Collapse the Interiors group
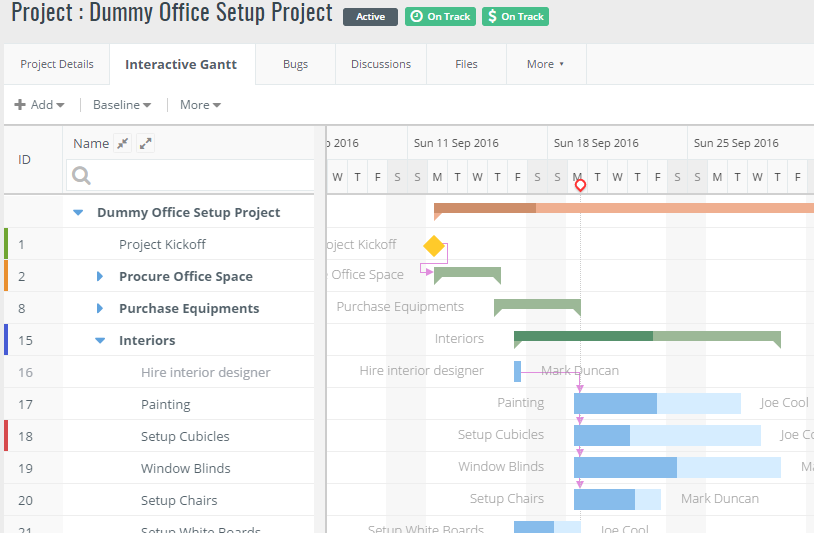Screen dimensions: 814x533 click(100, 340)
